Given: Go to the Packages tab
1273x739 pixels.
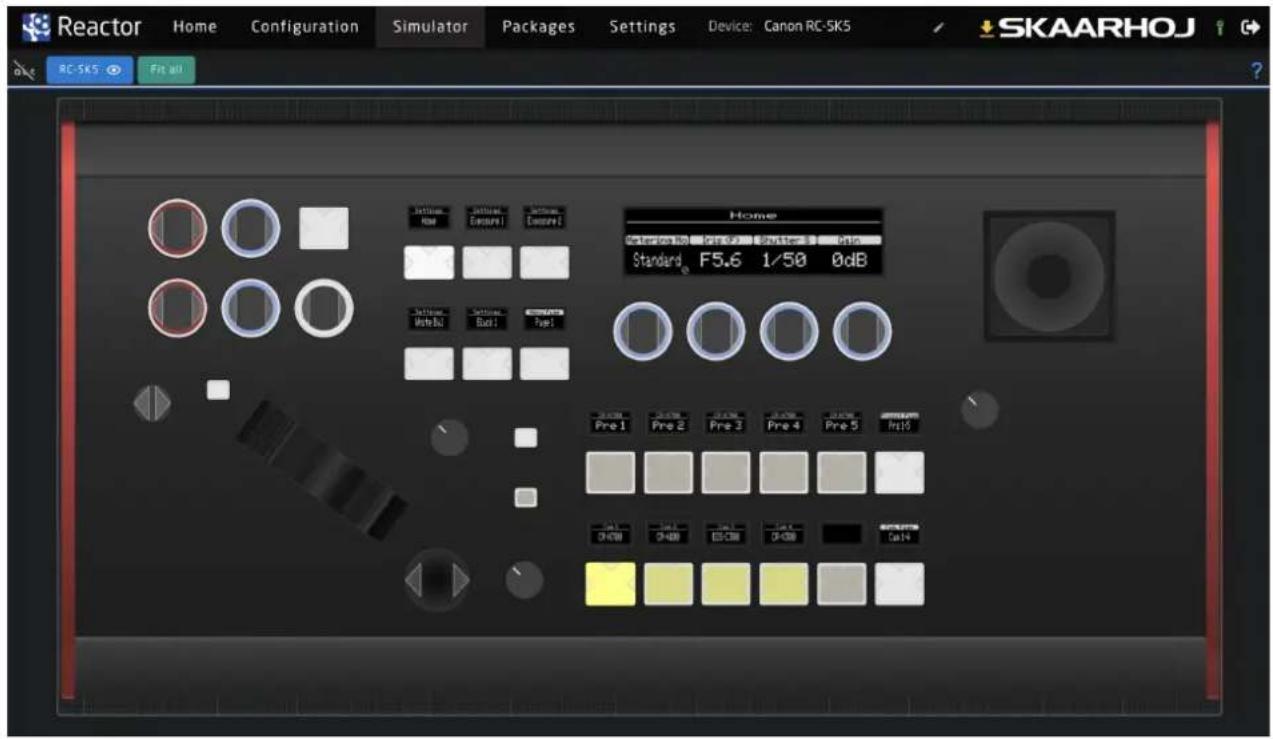Looking at the screenshot, I should (538, 27).
